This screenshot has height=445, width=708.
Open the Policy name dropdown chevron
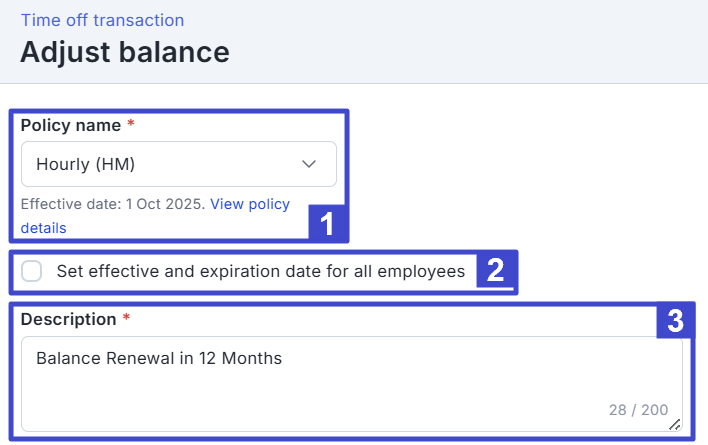[309, 164]
